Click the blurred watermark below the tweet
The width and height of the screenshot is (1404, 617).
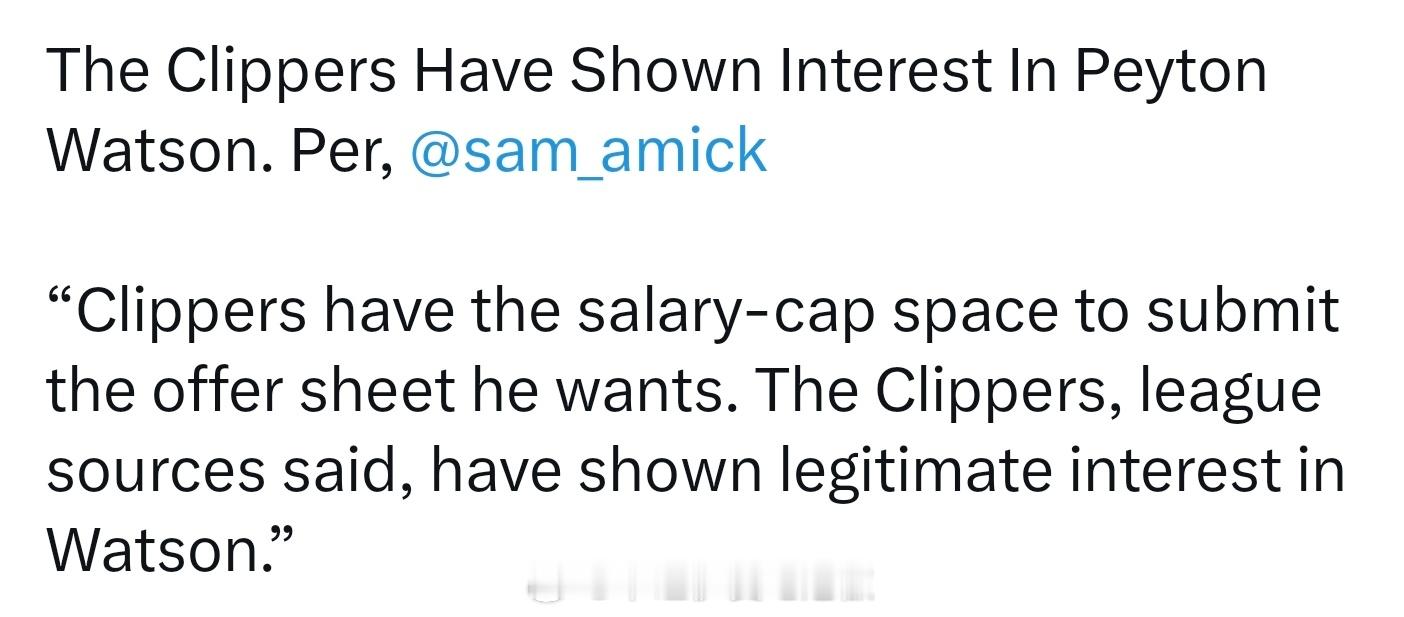click(x=701, y=583)
